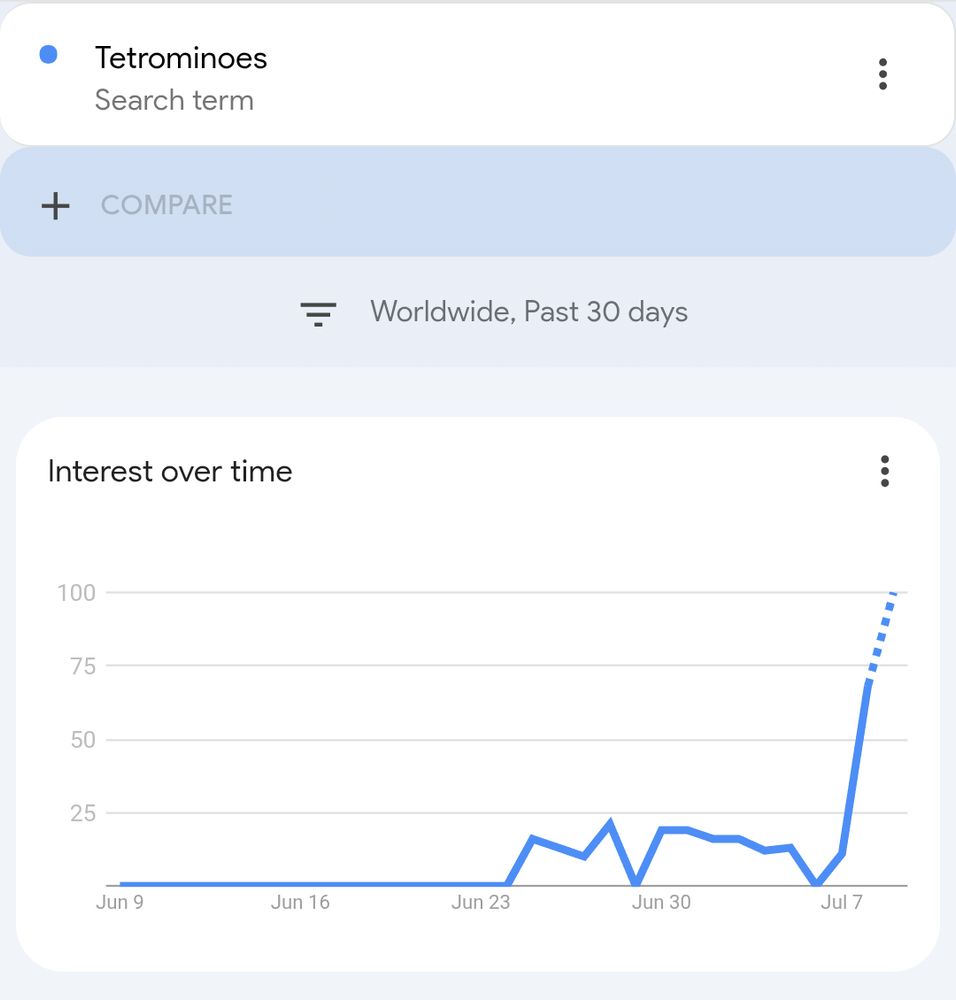Click the 100 value axis label
956x1000 pixels.
click(76, 593)
